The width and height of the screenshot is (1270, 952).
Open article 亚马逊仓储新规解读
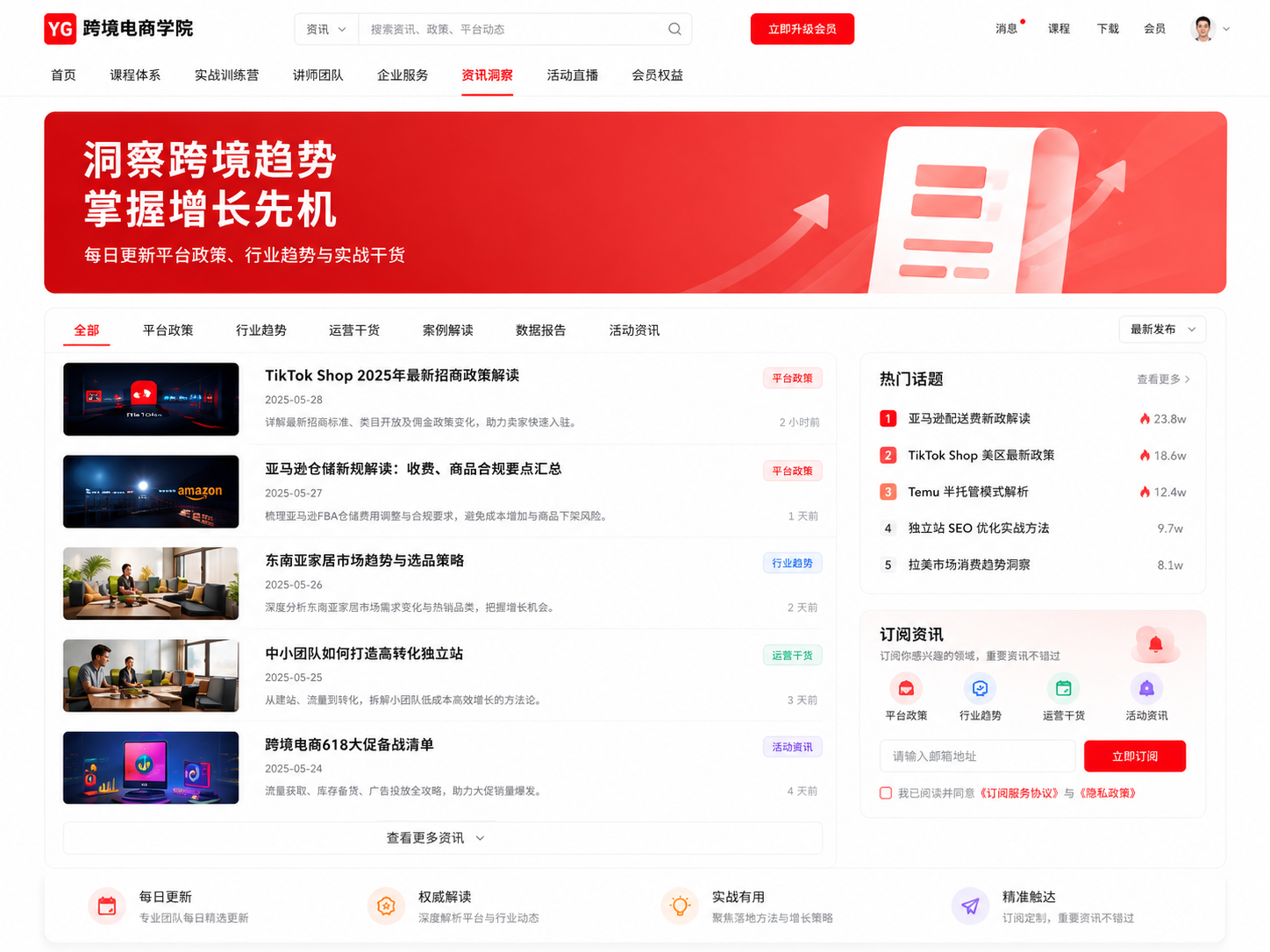pos(413,469)
